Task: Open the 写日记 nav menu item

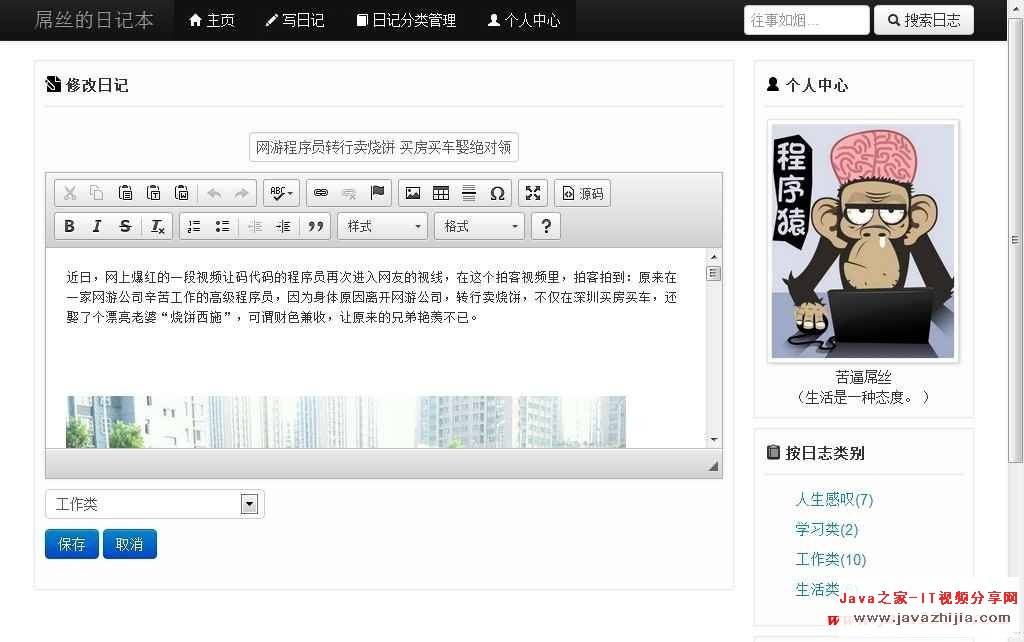Action: (295, 20)
